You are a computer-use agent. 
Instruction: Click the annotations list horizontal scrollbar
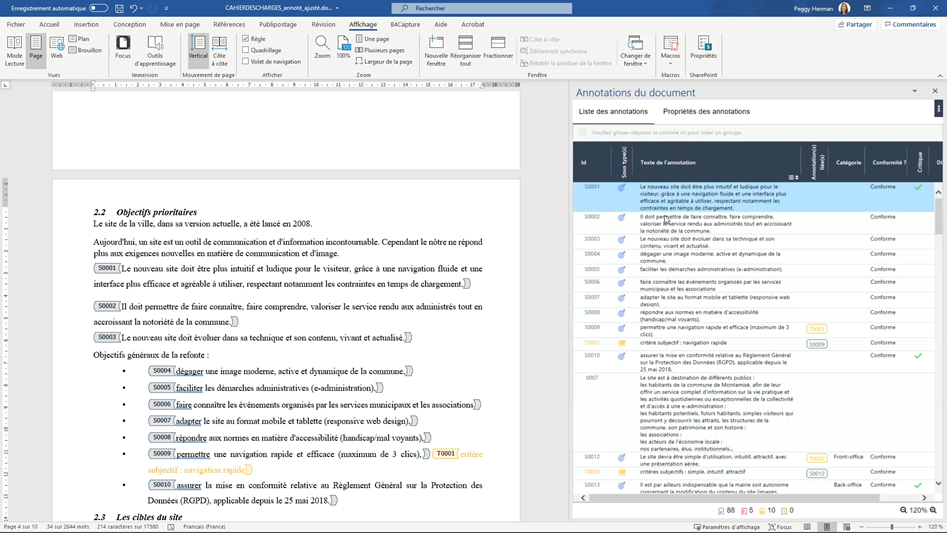coord(734,498)
